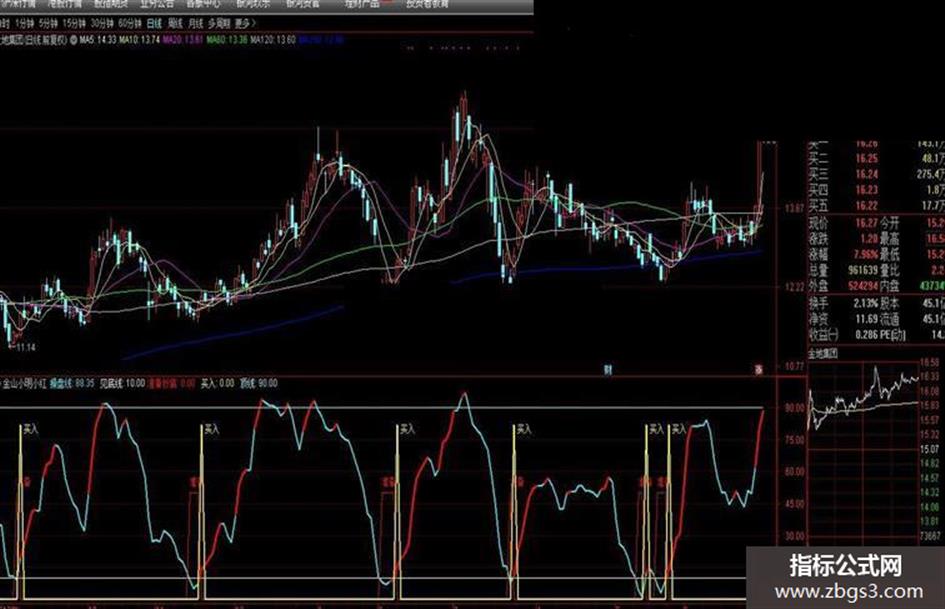Viewport: 945px width, 609px height.
Task: Click the 今开 opening price label
Action: click(x=890, y=222)
